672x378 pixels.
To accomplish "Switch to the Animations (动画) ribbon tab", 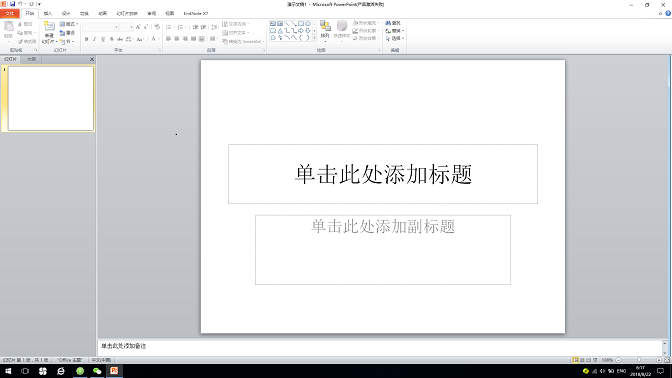I will click(102, 14).
